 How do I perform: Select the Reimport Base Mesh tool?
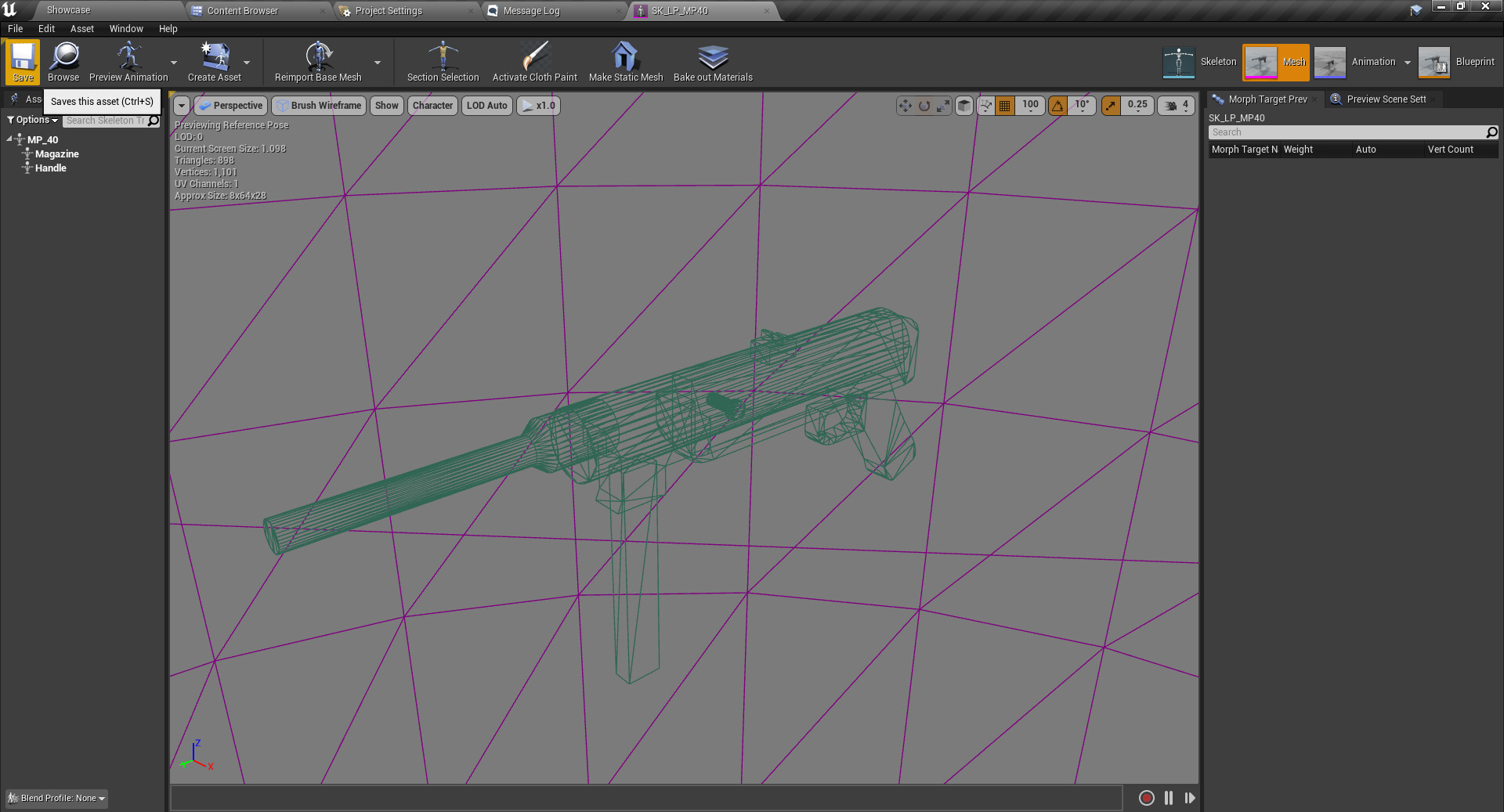(317, 63)
